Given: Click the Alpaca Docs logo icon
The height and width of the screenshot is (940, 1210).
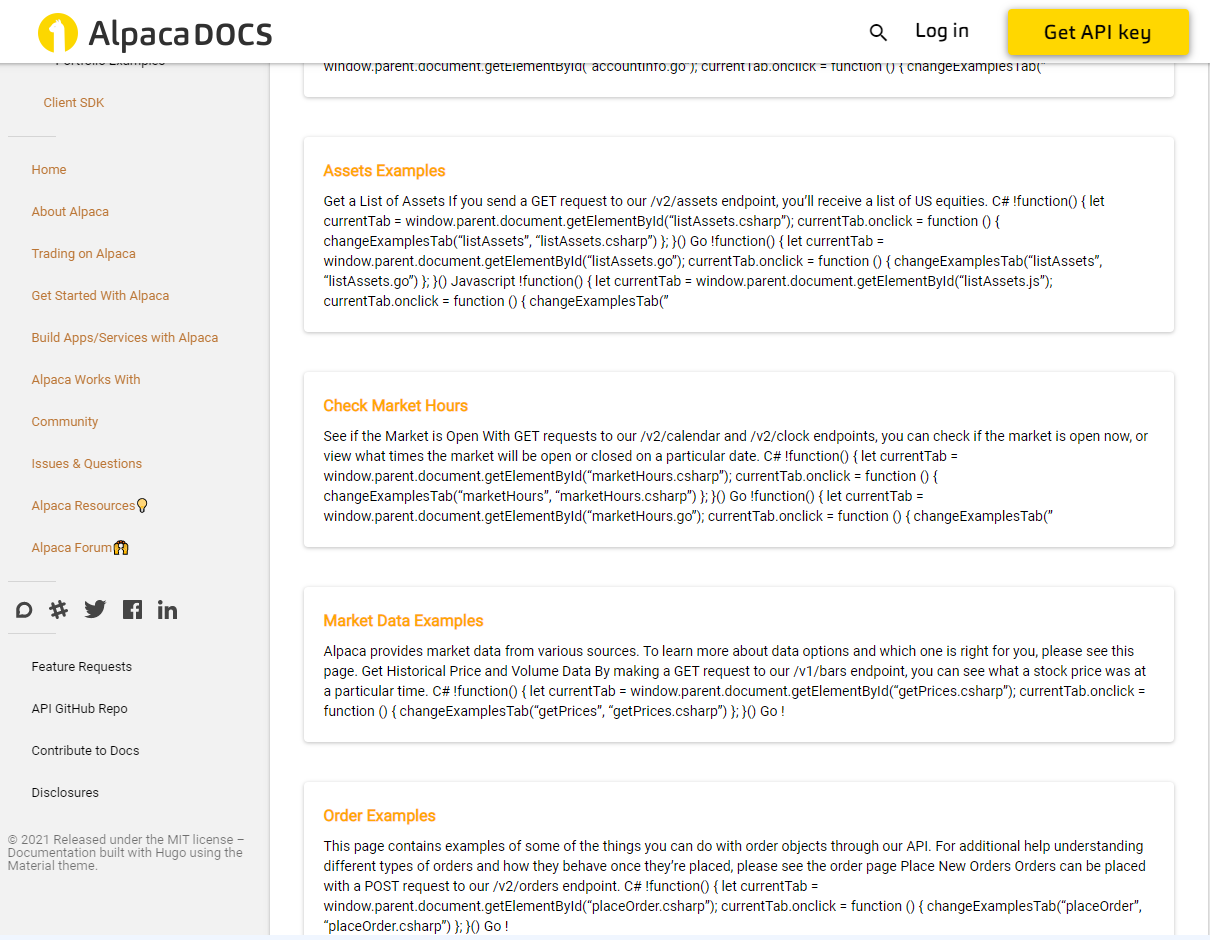Looking at the screenshot, I should click(58, 33).
